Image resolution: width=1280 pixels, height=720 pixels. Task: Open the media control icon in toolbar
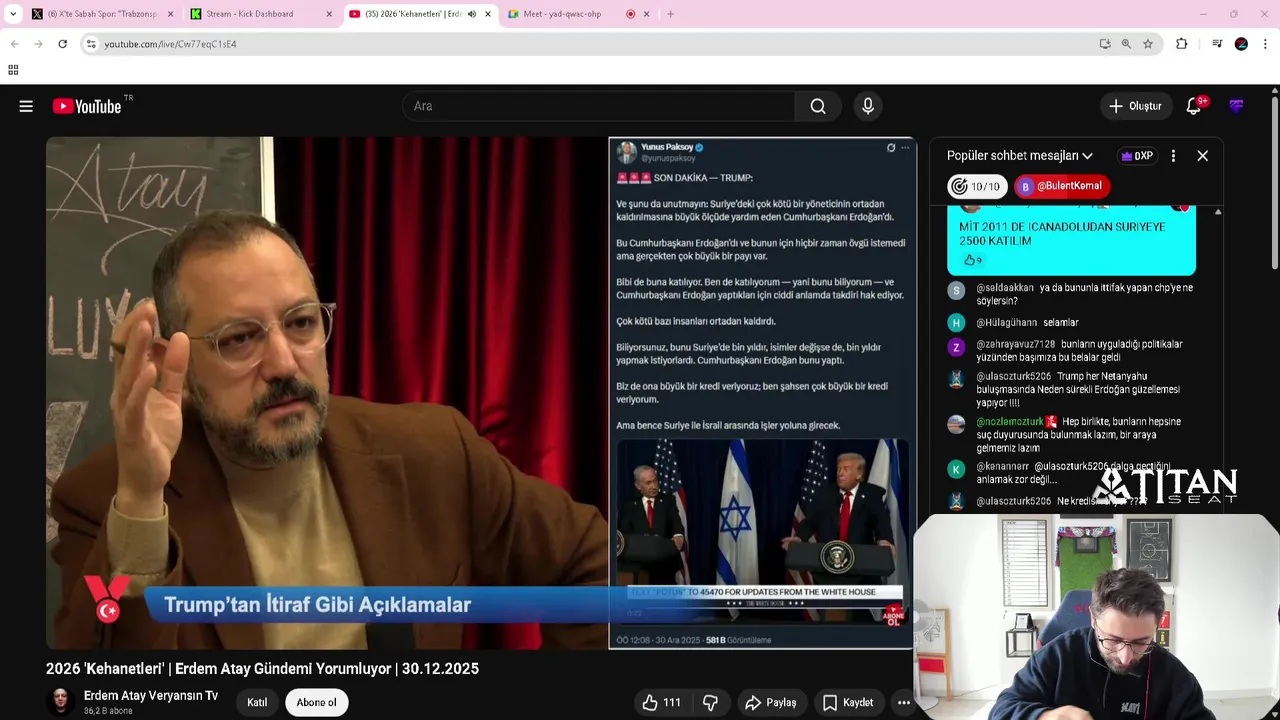1217,44
